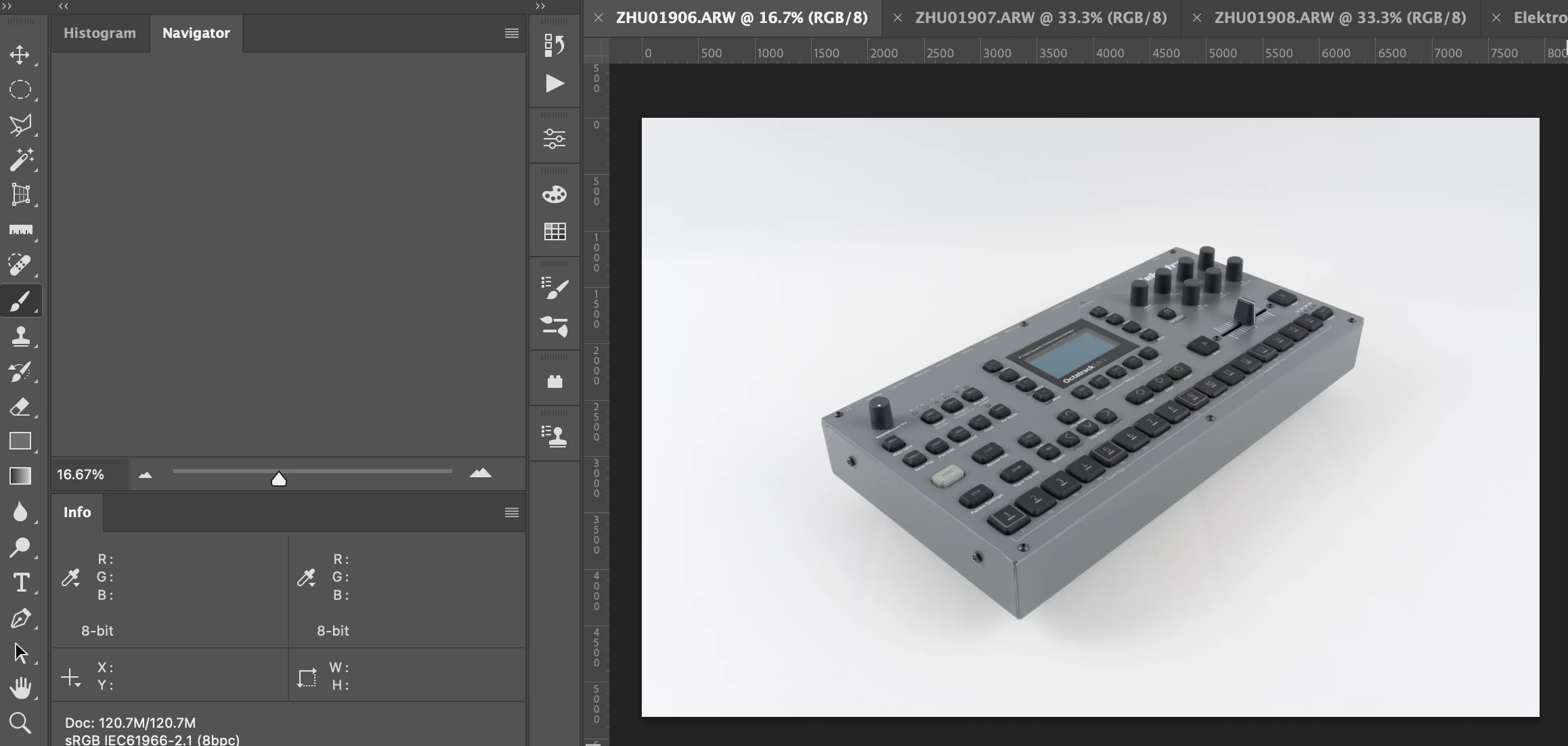
Task: Select the Horizontal Type tool
Action: 20,583
